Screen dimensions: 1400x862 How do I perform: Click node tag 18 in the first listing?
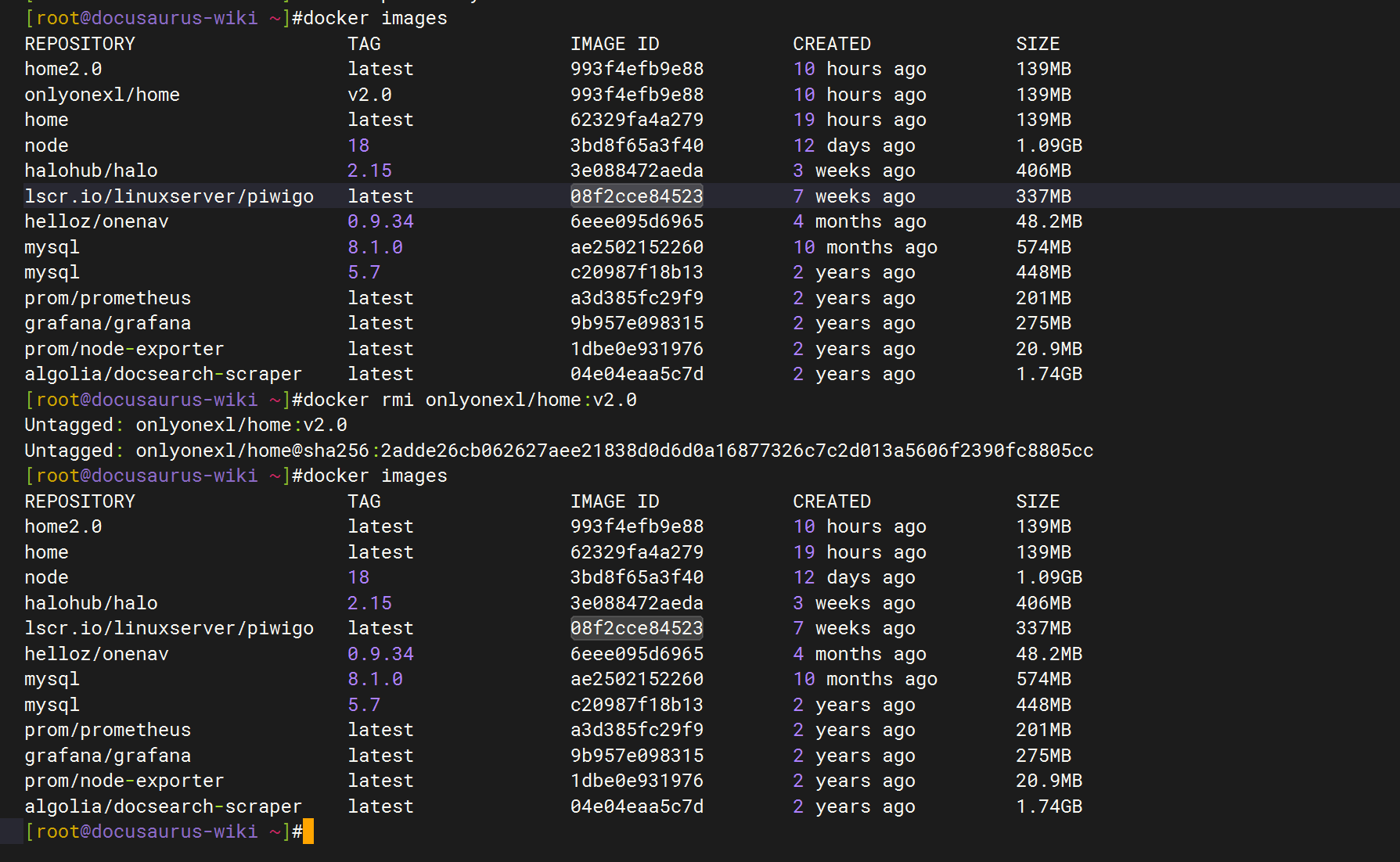pos(359,145)
